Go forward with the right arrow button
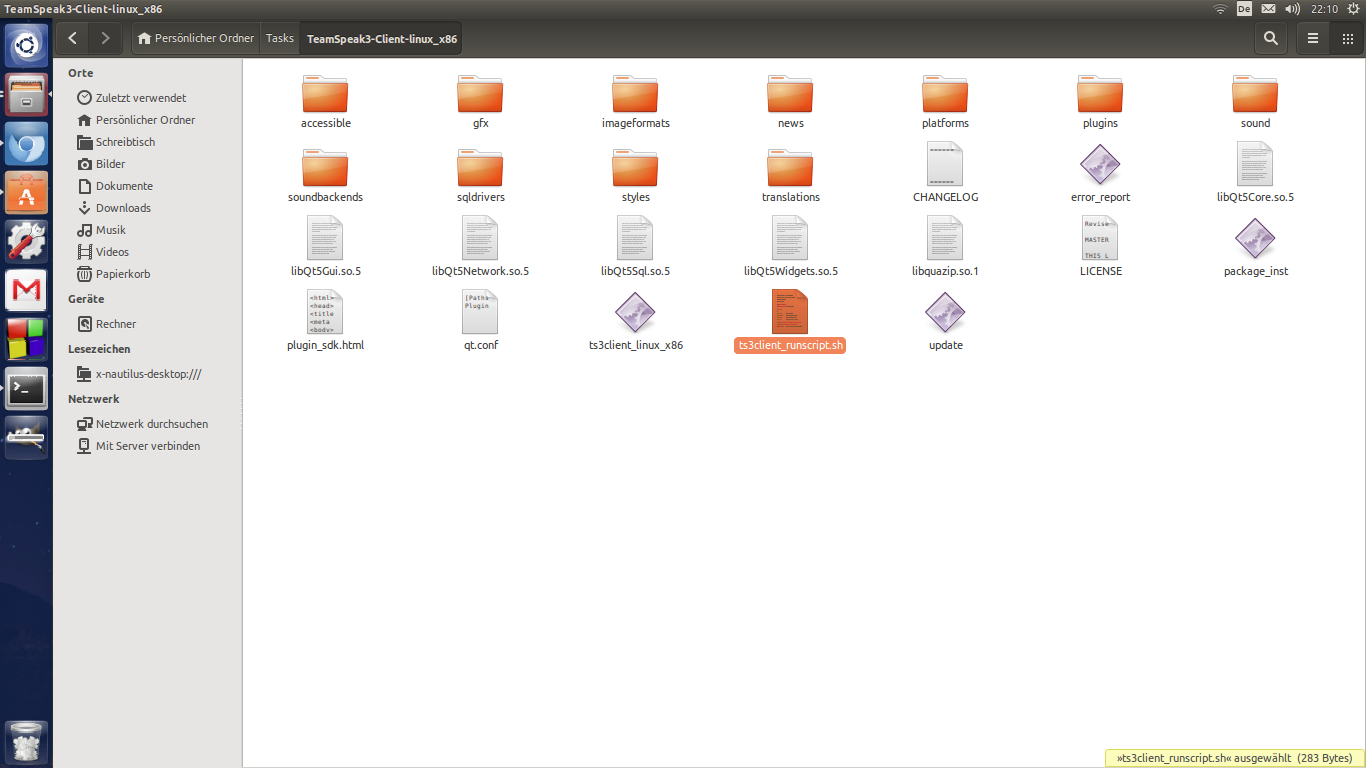Screen dimensions: 1366x768 (x=105, y=38)
